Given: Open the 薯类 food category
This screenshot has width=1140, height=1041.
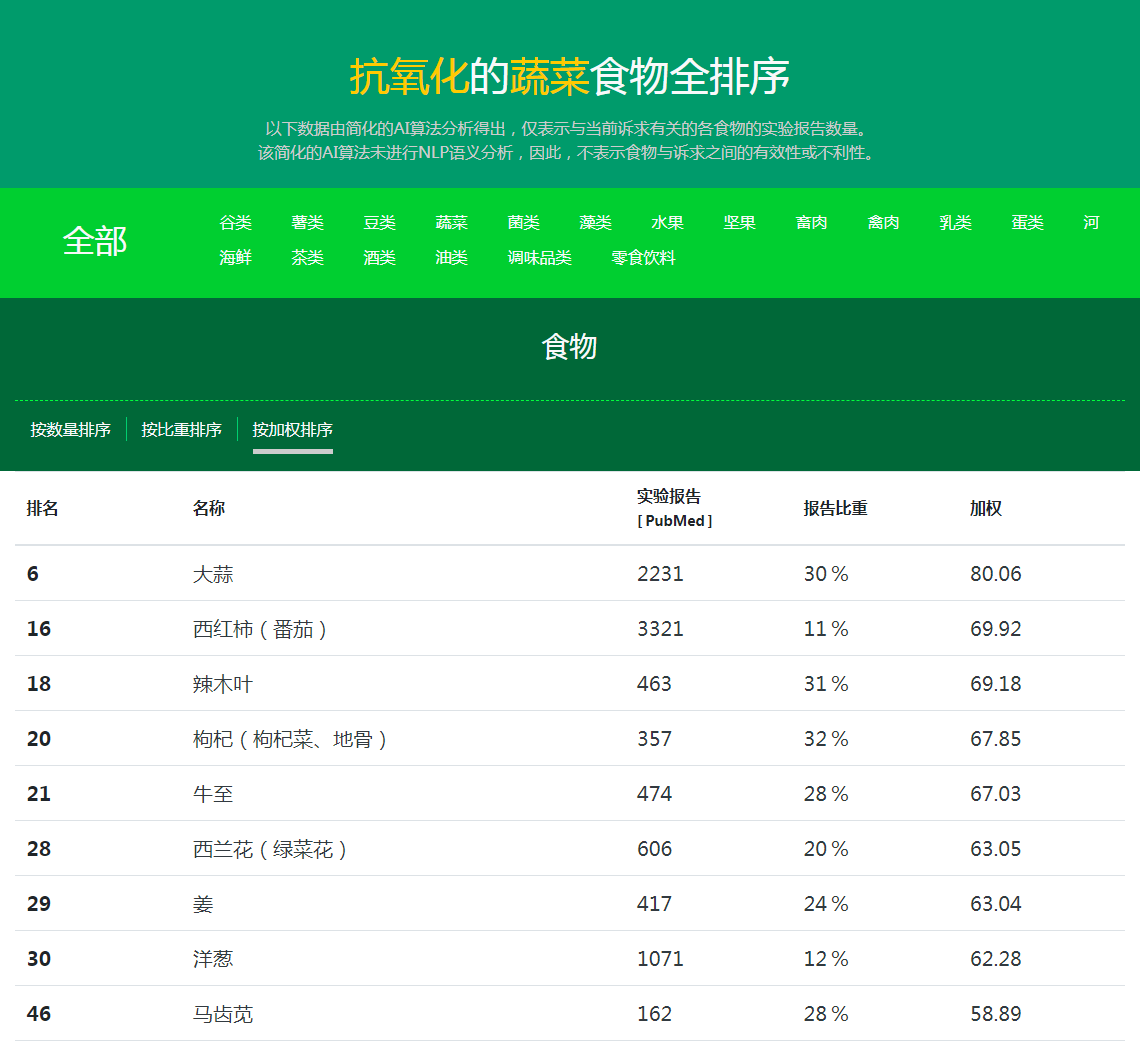Looking at the screenshot, I should (x=307, y=223).
